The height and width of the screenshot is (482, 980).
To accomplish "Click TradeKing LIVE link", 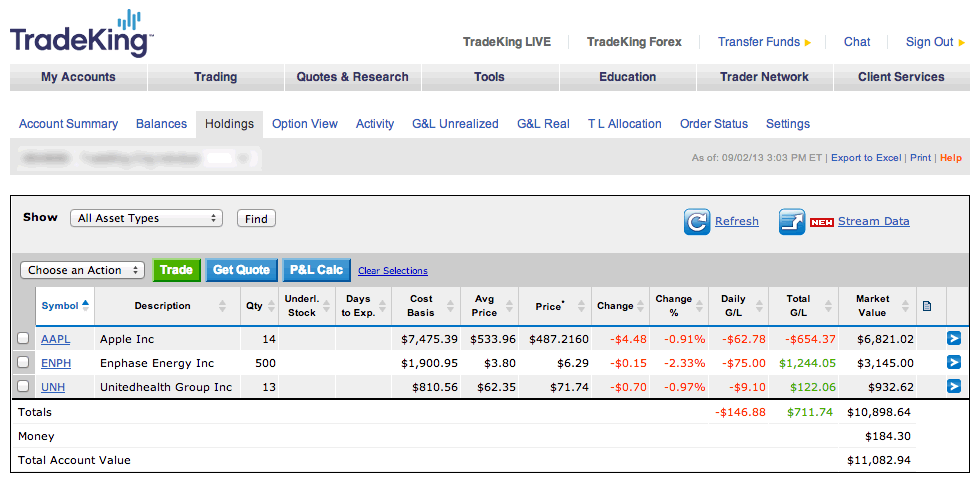I will point(507,42).
